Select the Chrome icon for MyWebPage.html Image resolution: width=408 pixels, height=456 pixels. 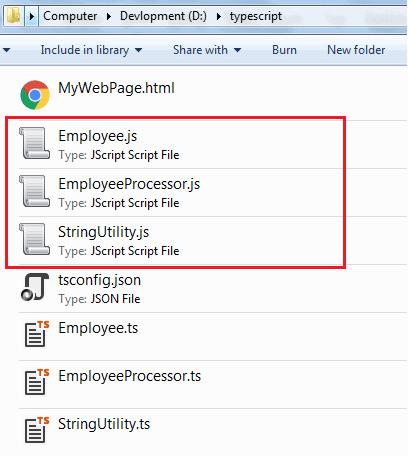35,95
